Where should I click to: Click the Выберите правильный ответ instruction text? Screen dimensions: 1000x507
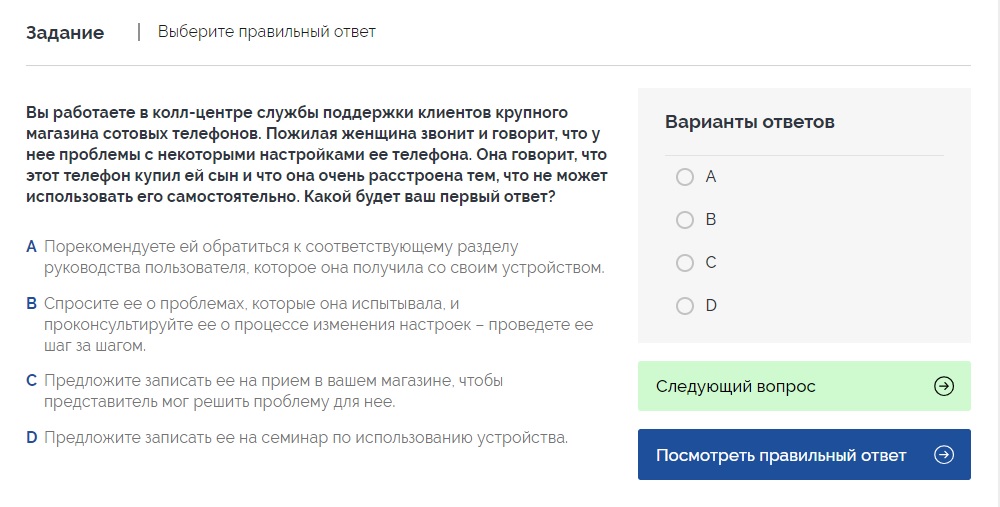pyautogui.click(x=266, y=32)
